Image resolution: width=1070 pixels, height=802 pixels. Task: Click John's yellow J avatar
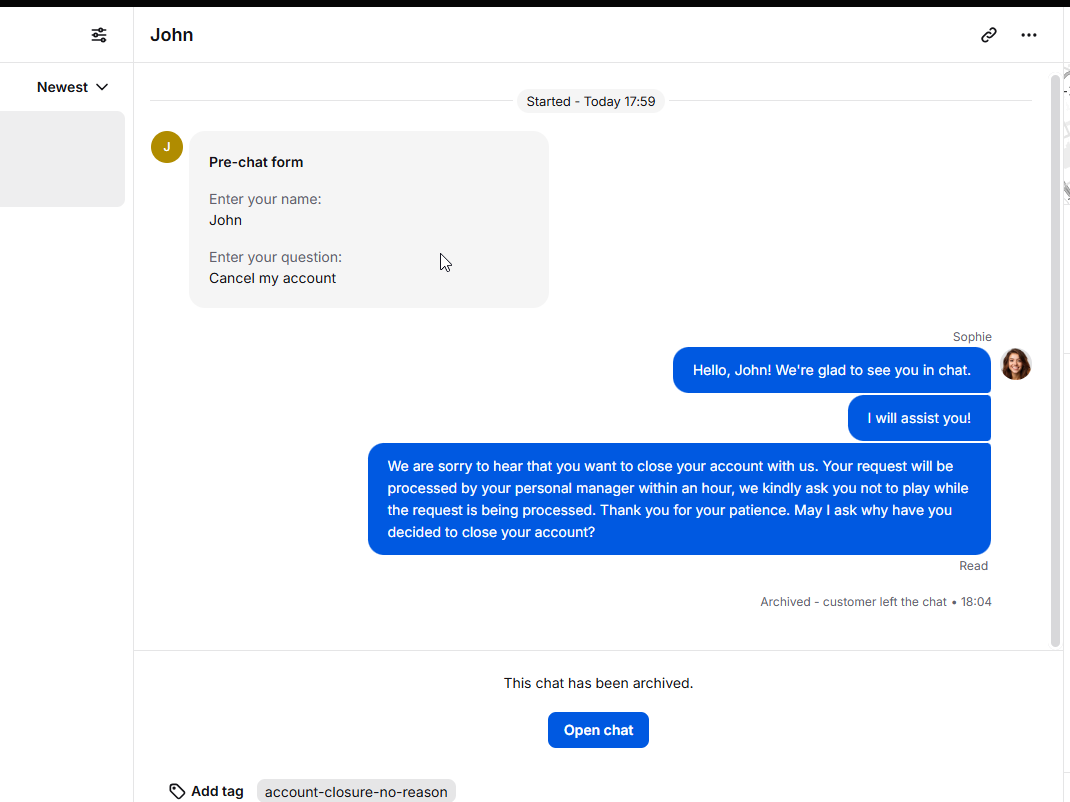click(167, 147)
